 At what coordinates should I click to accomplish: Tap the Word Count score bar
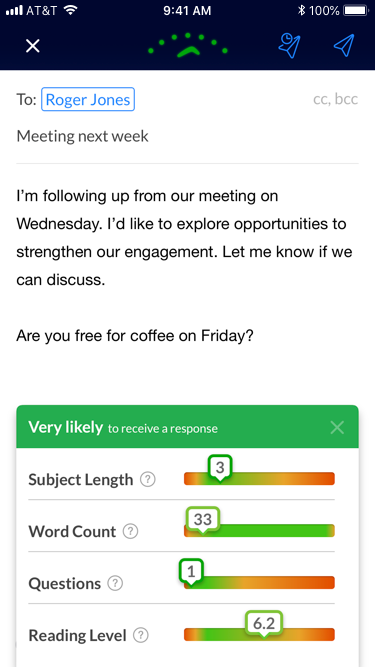click(259, 530)
